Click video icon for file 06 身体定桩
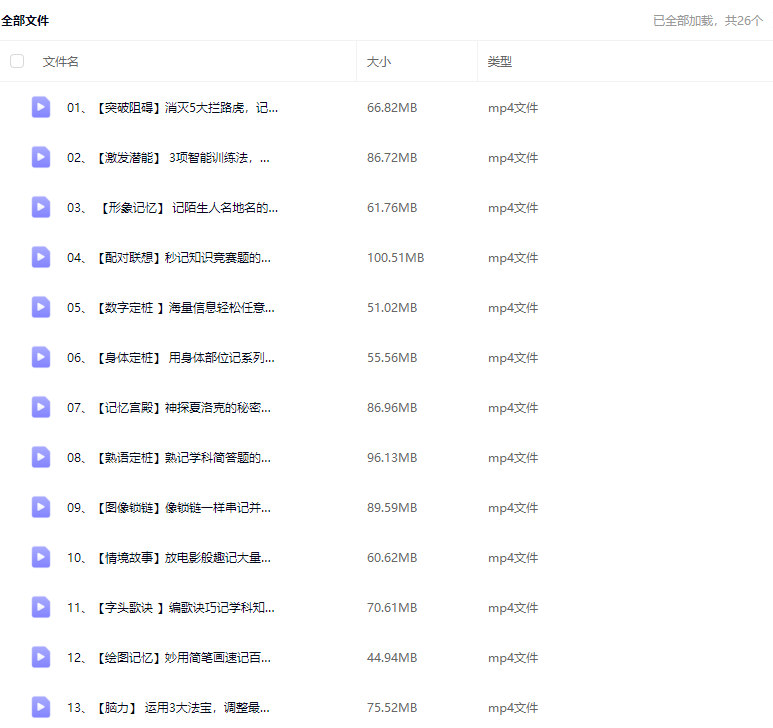The width and height of the screenshot is (773, 728). click(40, 358)
